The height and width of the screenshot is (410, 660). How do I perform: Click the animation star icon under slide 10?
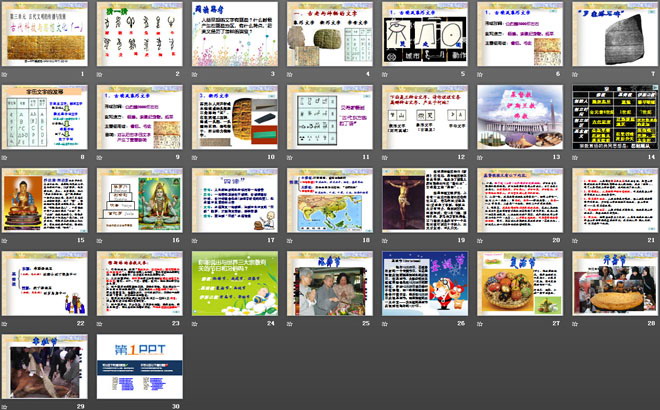click(195, 158)
